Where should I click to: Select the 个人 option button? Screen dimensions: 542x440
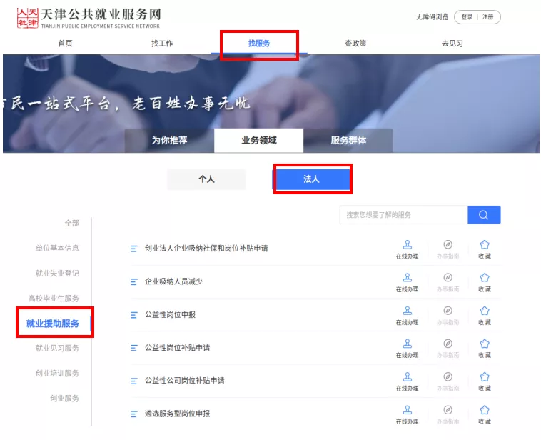click(206, 179)
